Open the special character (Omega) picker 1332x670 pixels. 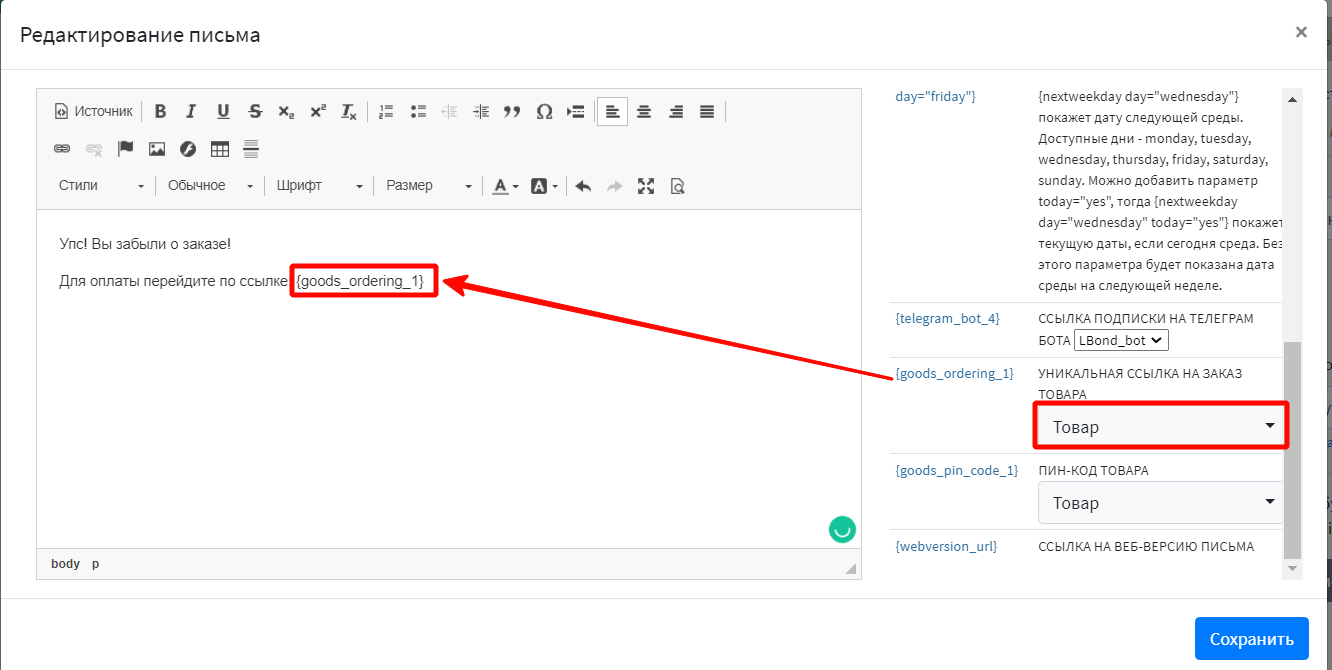[544, 111]
